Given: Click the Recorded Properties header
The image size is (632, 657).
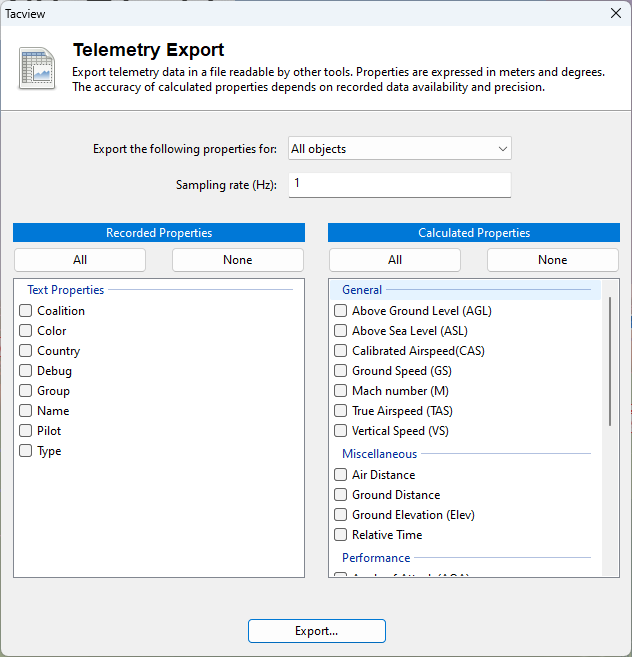Looking at the screenshot, I should (x=159, y=233).
